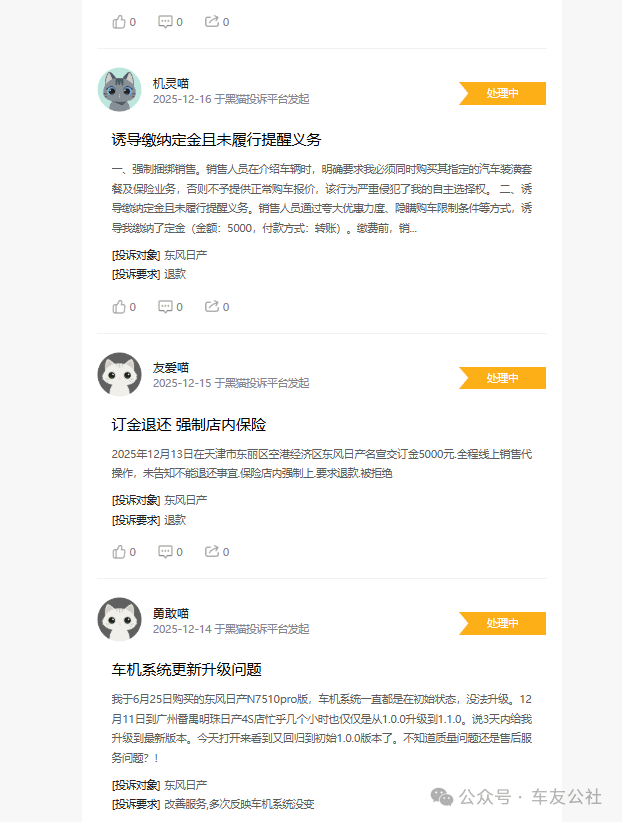Click the like icon in topmost row

[119, 21]
